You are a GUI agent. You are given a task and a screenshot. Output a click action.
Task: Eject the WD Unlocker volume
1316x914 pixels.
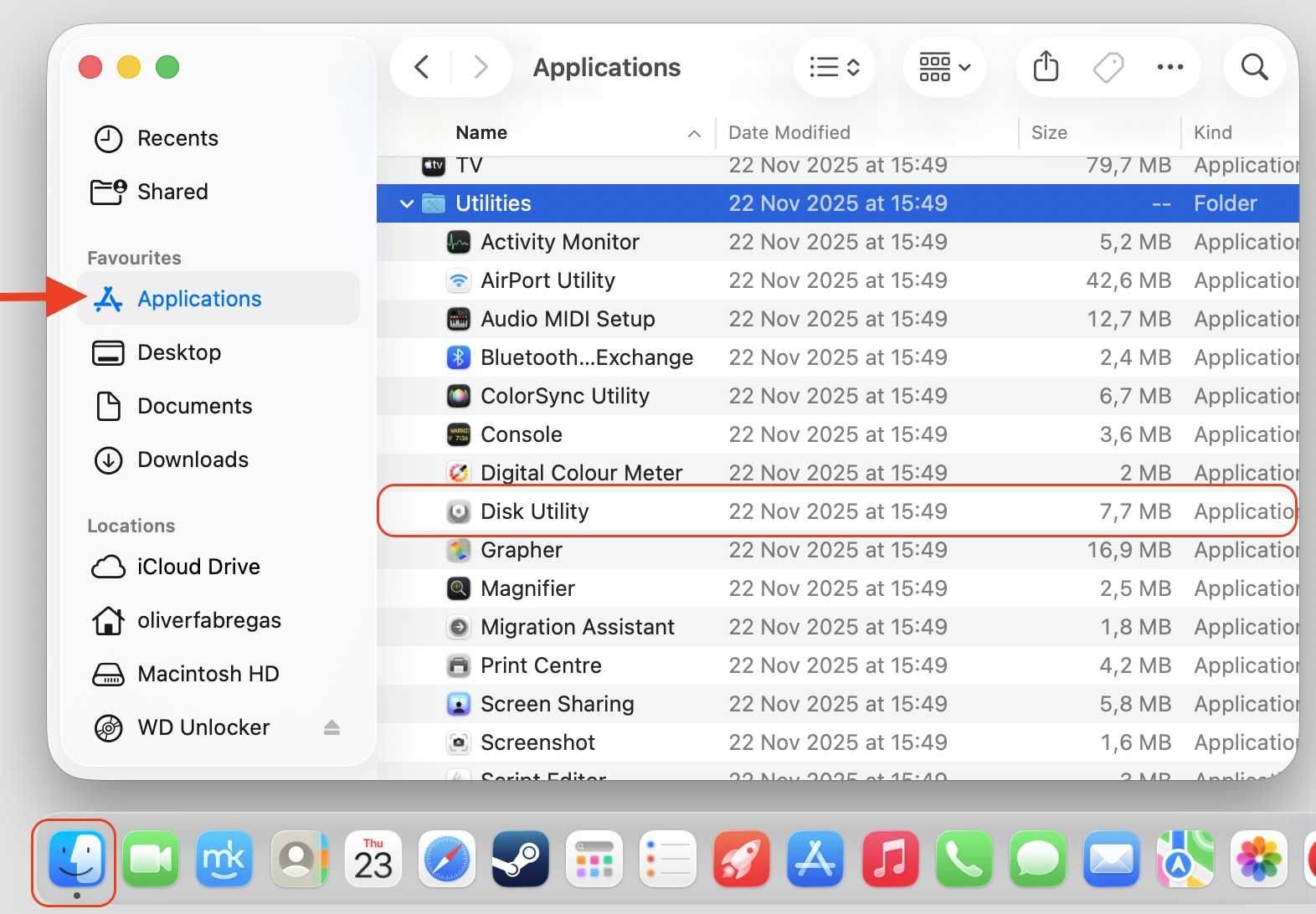(x=332, y=727)
